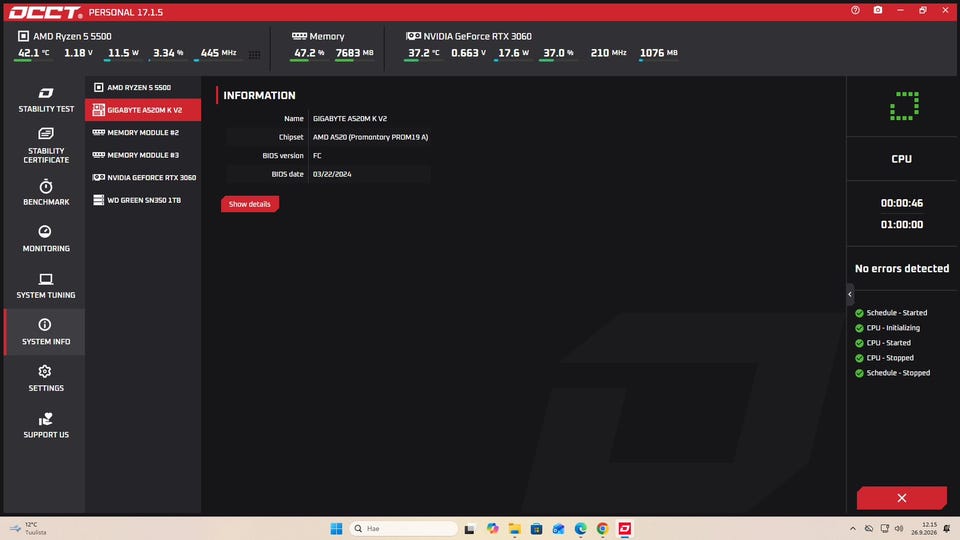Show hidden system tray icons

tap(853, 528)
